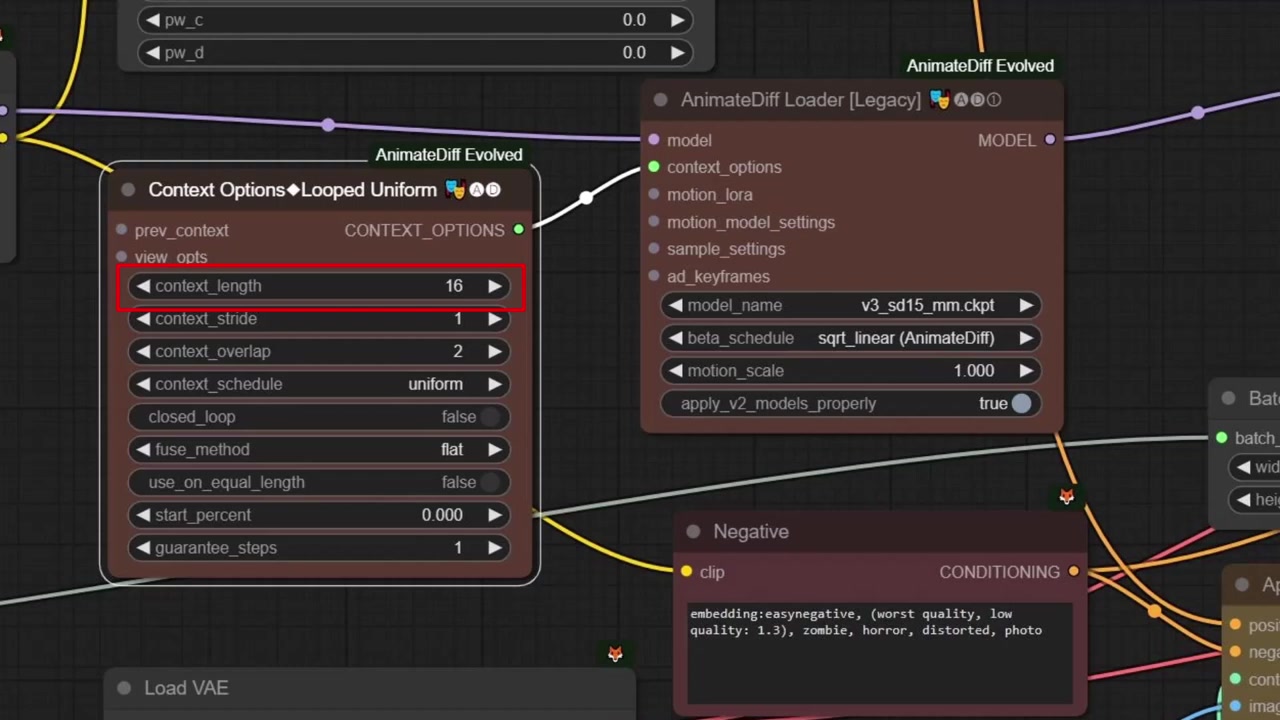The image size is (1280, 720).
Task: Click the model input port on AnimateDiff Loader
Action: [654, 140]
